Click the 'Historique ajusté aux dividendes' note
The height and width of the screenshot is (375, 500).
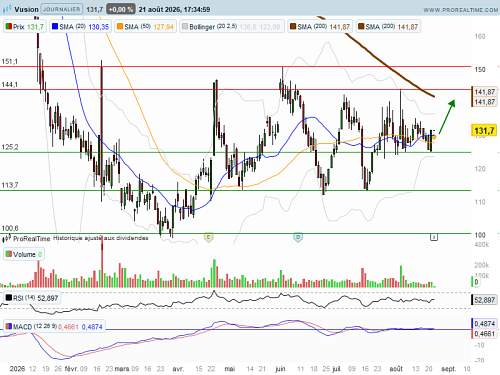[x=101, y=238]
